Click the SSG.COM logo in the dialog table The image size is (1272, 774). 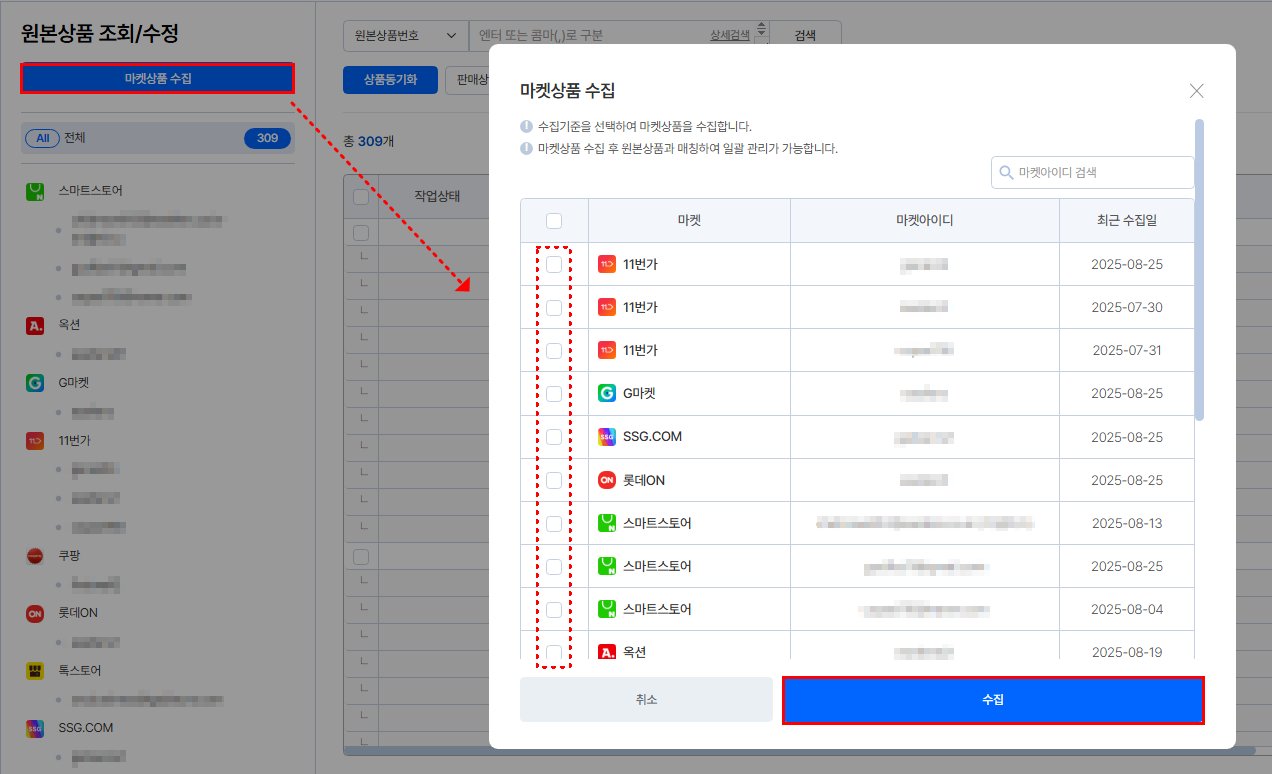click(606, 436)
